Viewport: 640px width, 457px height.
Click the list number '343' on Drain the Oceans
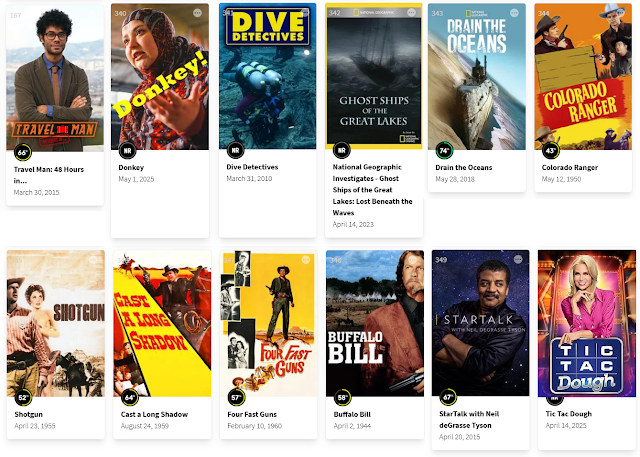tap(437, 13)
